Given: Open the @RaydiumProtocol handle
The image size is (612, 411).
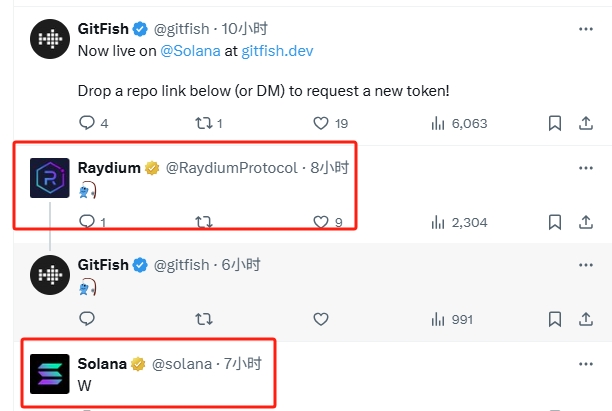Looking at the screenshot, I should [231, 168].
